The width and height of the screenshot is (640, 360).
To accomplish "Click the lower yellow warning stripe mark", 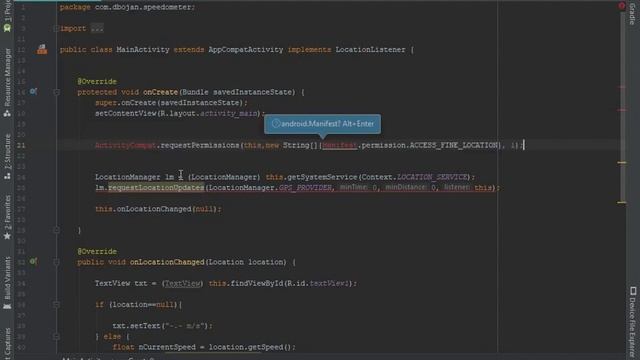I will 622,202.
